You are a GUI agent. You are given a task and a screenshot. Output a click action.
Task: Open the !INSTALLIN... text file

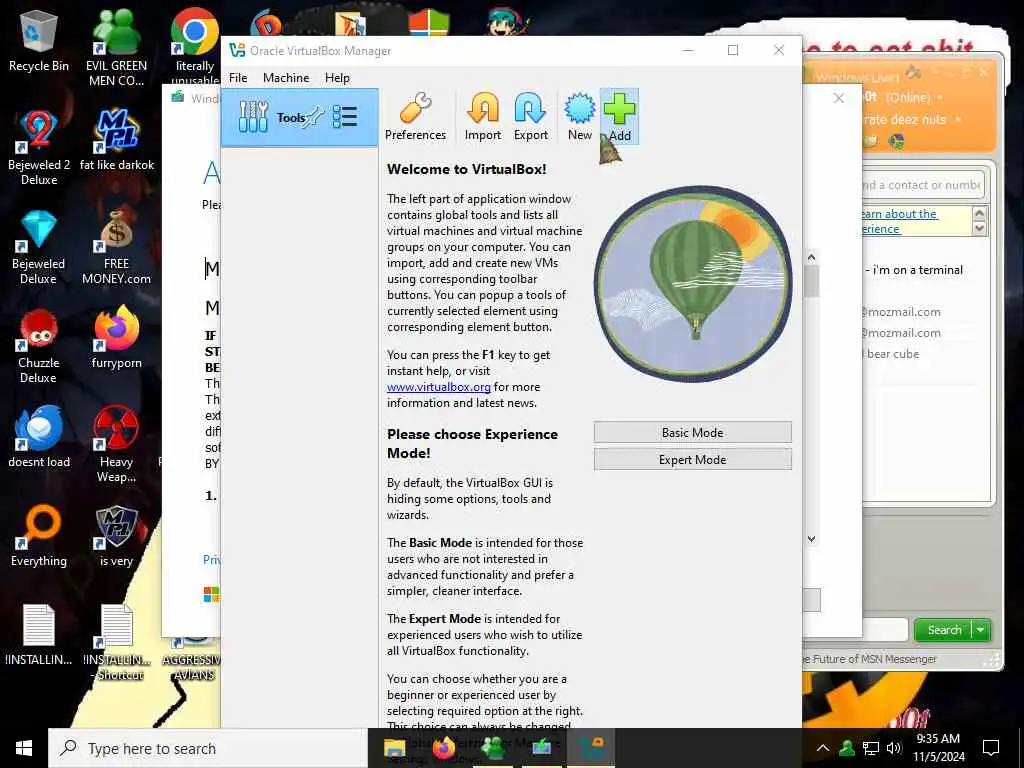(39, 635)
